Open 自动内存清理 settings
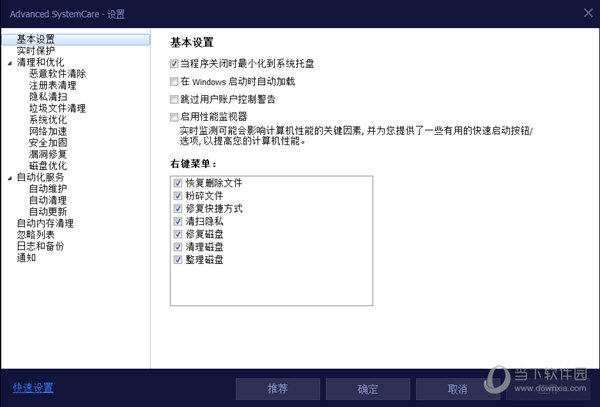 [45, 223]
